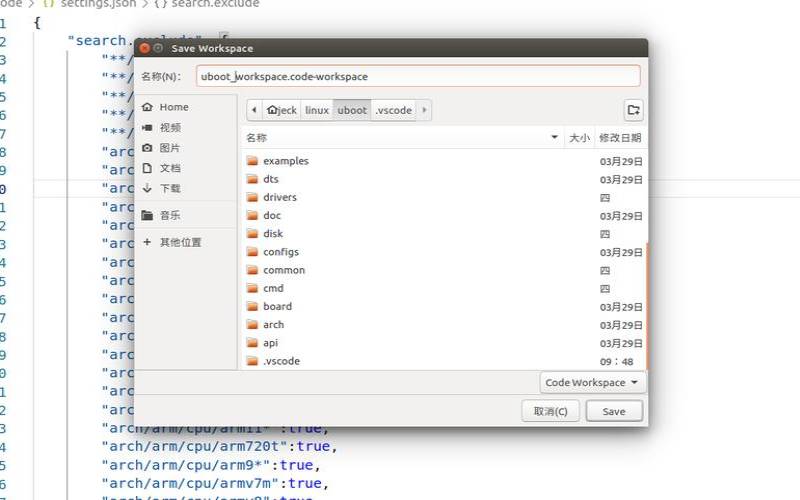
Task: Click the path bar forward arrow
Action: [424, 110]
